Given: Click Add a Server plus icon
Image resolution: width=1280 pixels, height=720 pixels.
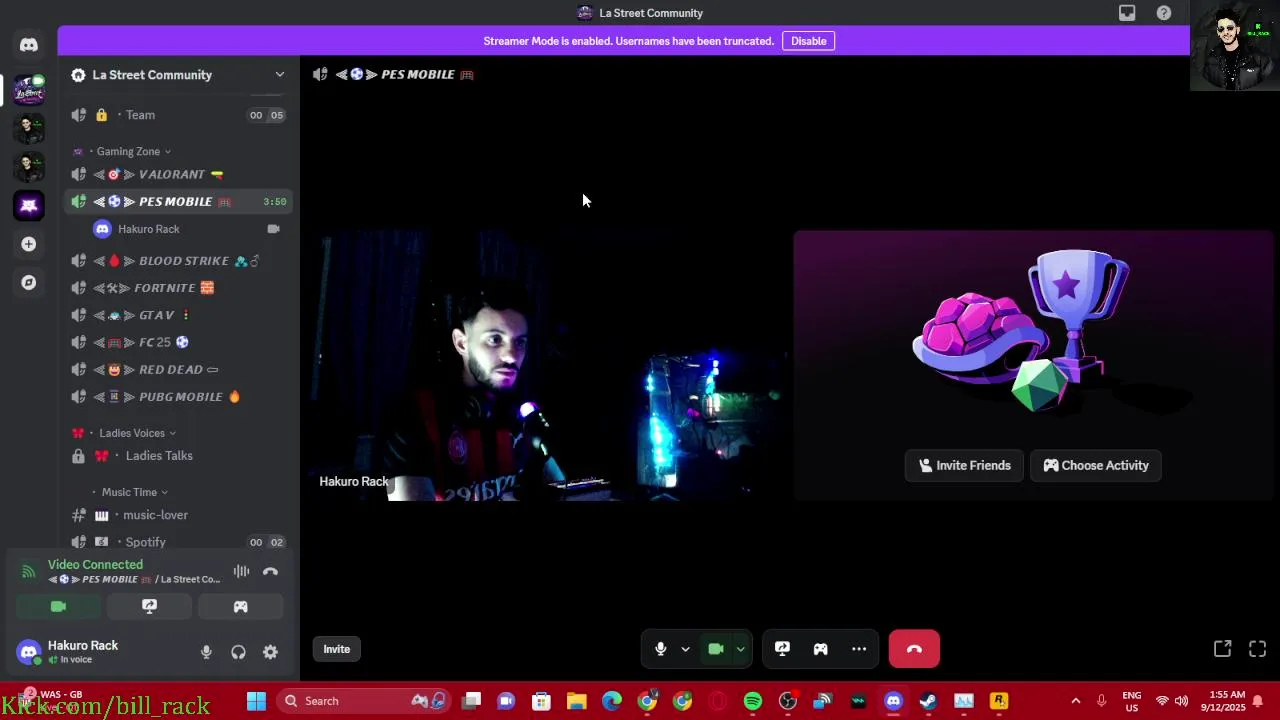Looking at the screenshot, I should [28, 244].
